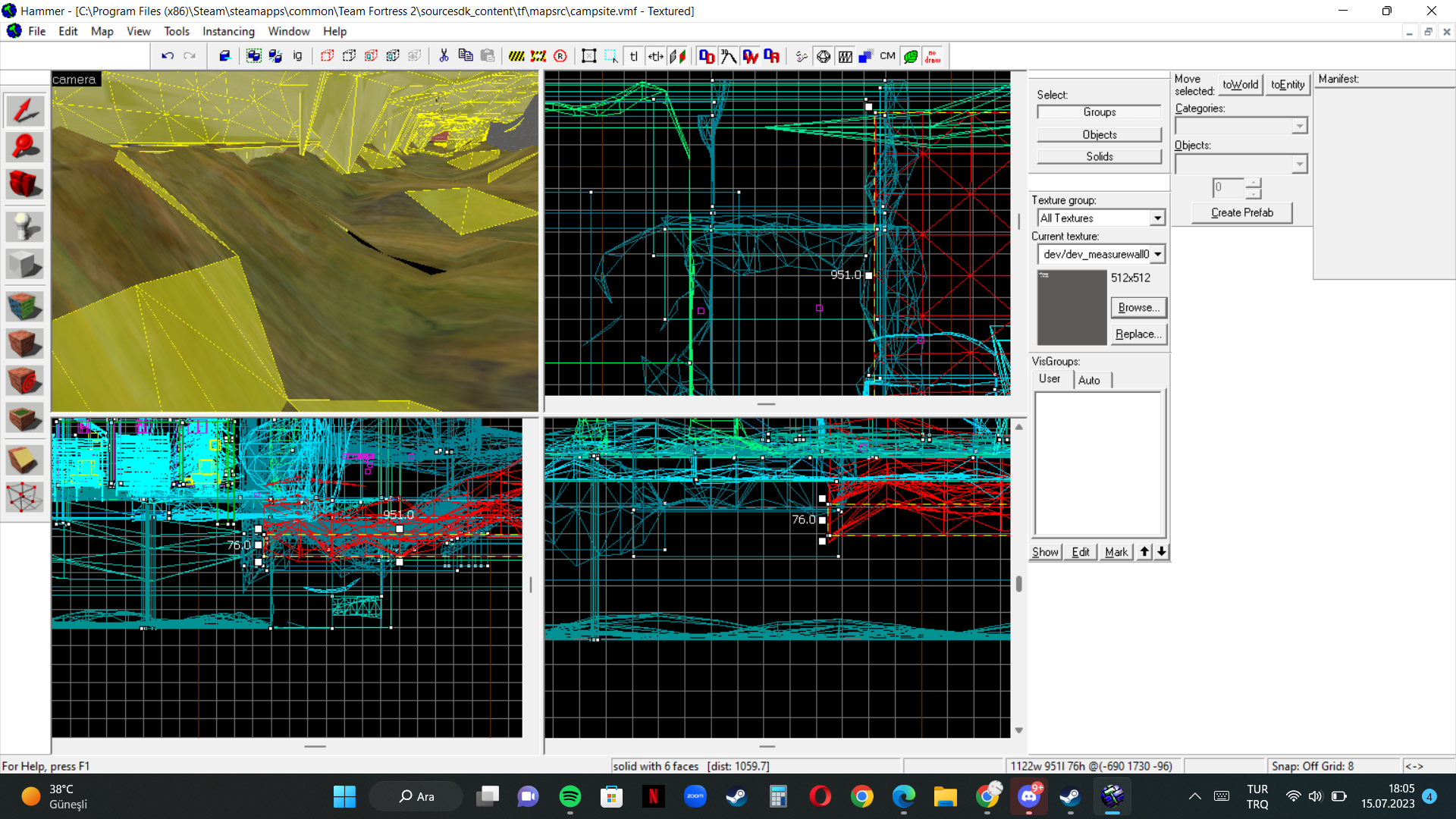
Task: Click the toEntity button
Action: click(x=1288, y=85)
